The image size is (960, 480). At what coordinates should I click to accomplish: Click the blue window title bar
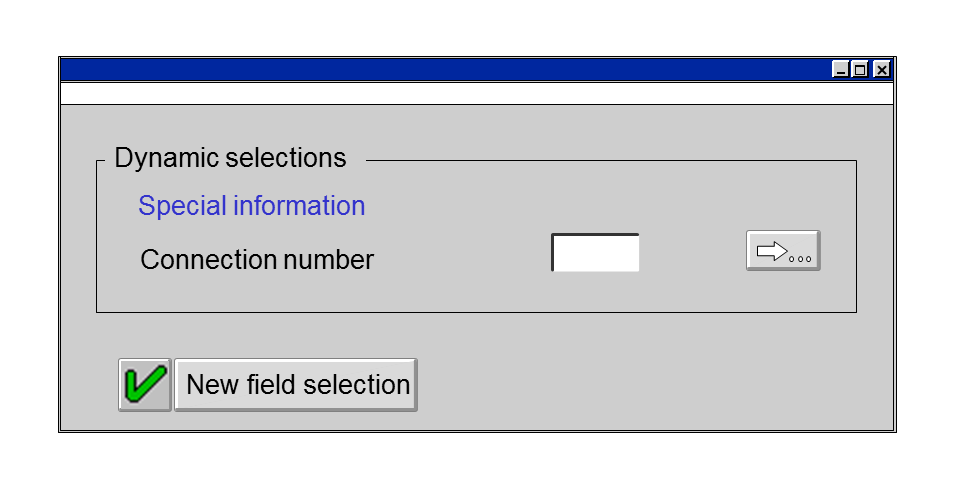pos(440,70)
